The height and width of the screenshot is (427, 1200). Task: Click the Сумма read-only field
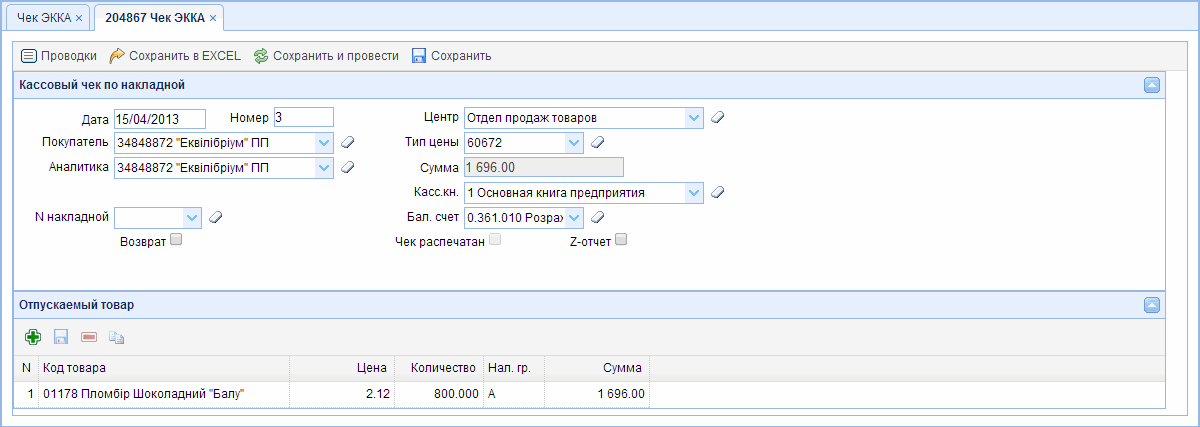(x=543, y=168)
